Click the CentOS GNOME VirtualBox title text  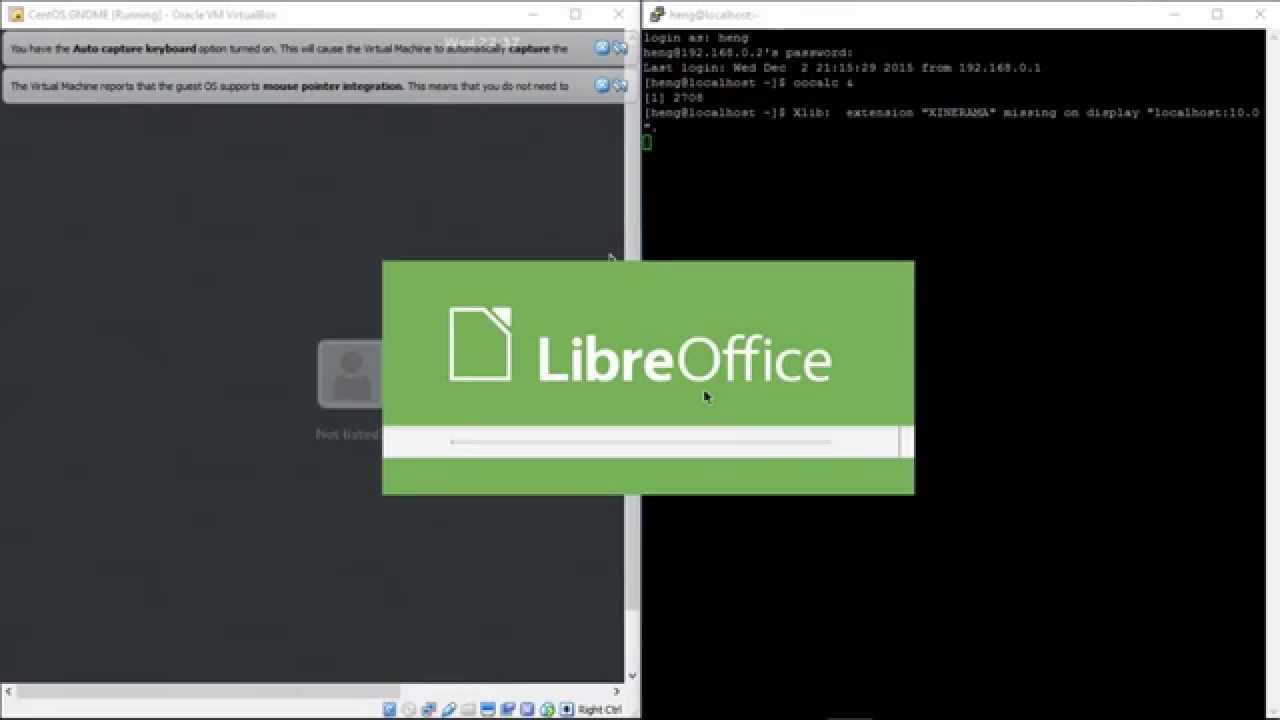153,15
